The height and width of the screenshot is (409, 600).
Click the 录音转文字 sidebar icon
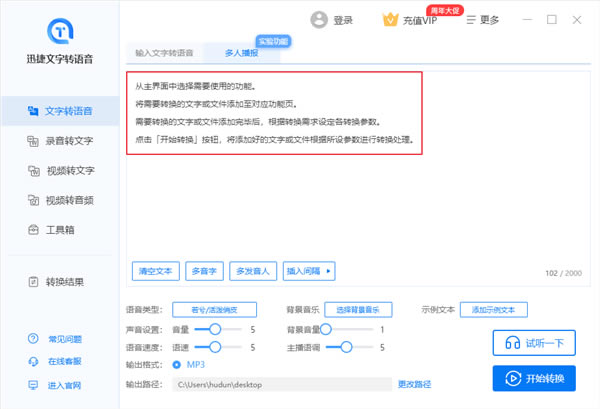point(33,141)
